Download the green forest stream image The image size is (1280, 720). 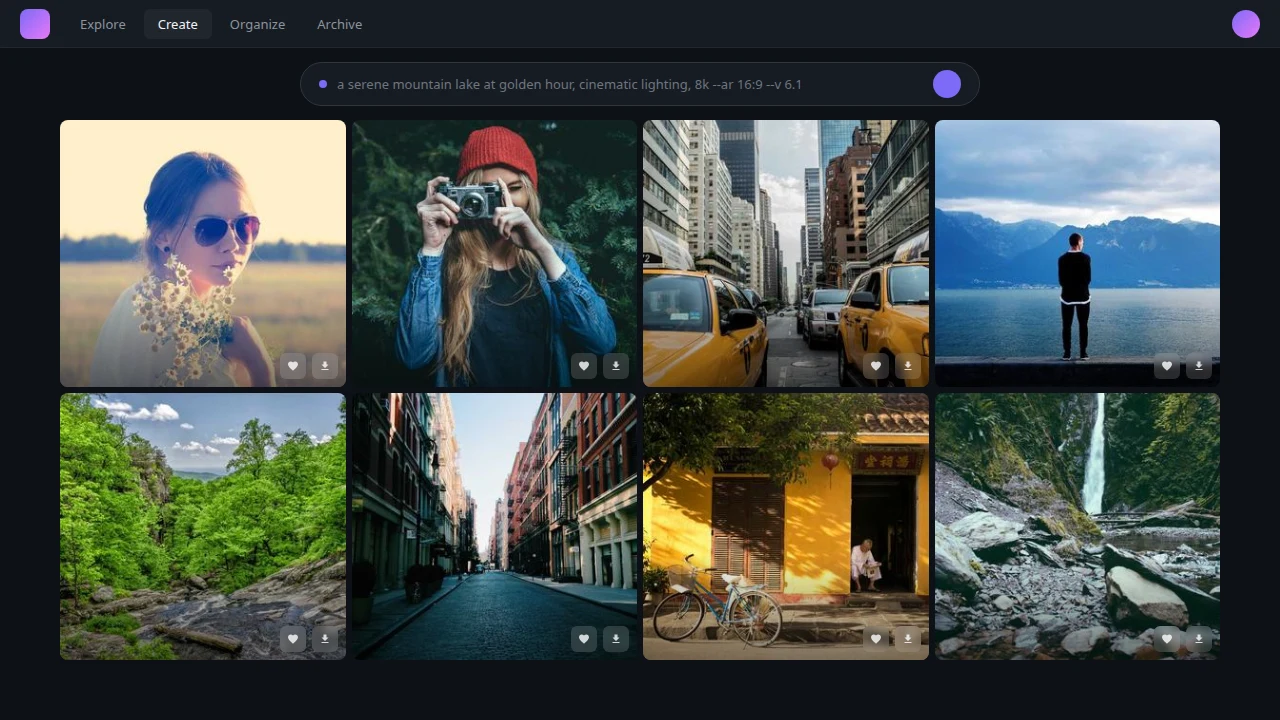click(x=325, y=638)
